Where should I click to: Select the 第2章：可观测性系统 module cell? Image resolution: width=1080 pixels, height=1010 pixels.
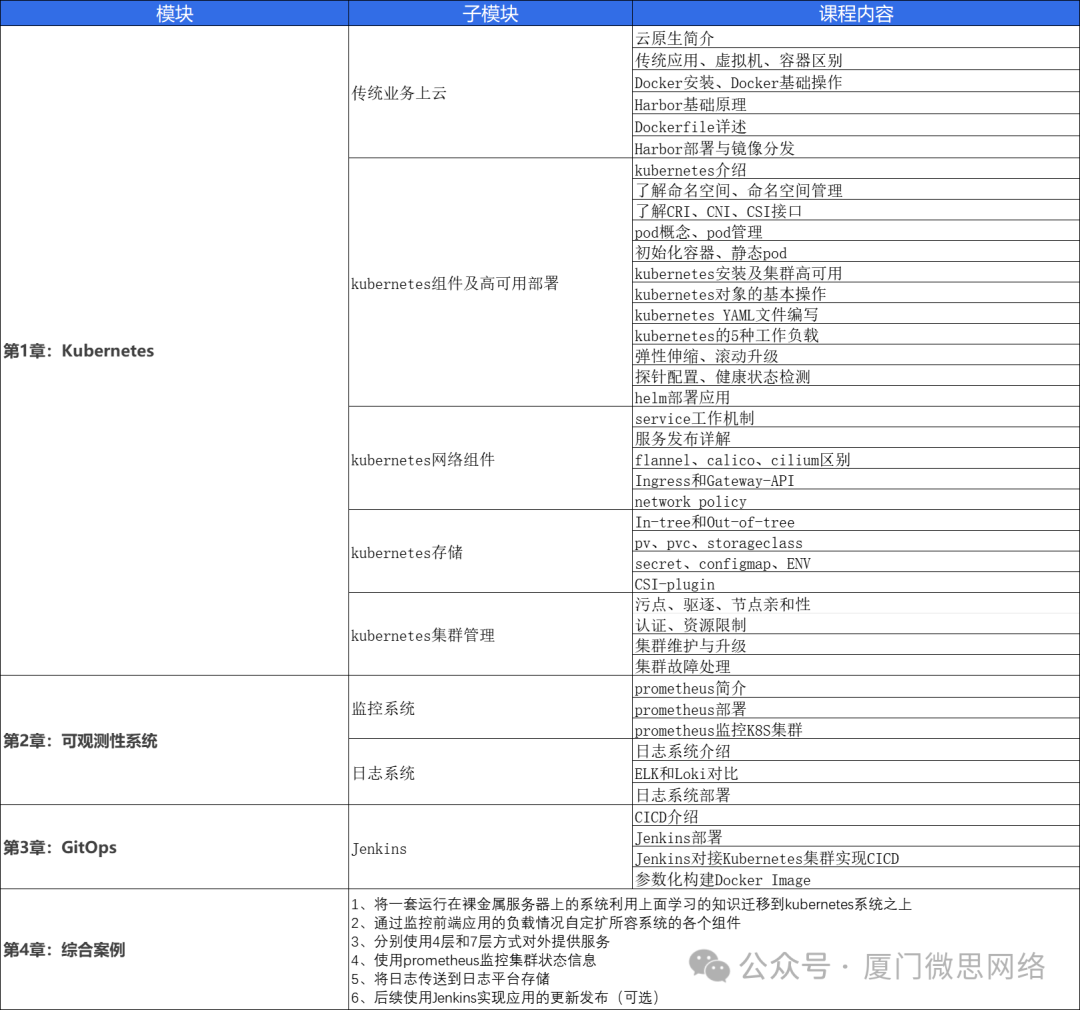(x=174, y=740)
